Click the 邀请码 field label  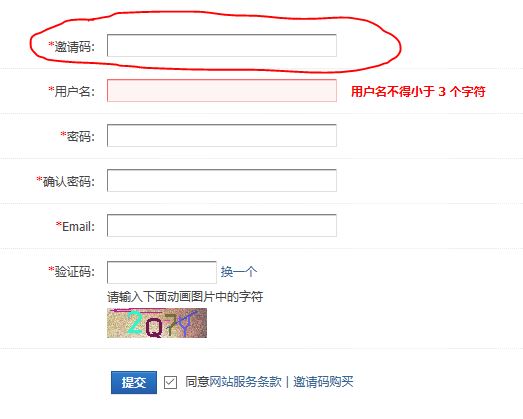click(72, 46)
